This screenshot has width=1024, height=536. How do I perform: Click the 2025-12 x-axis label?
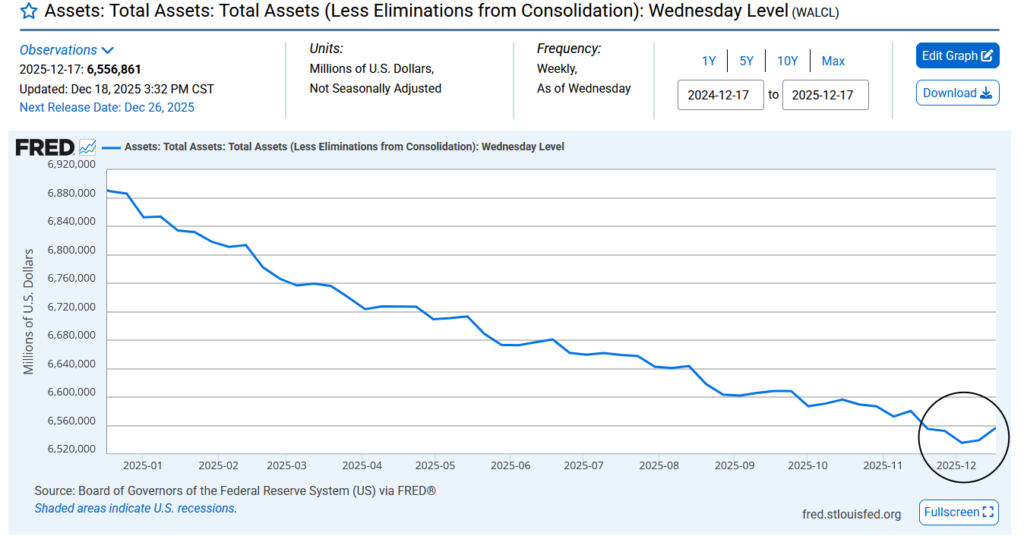(x=956, y=465)
